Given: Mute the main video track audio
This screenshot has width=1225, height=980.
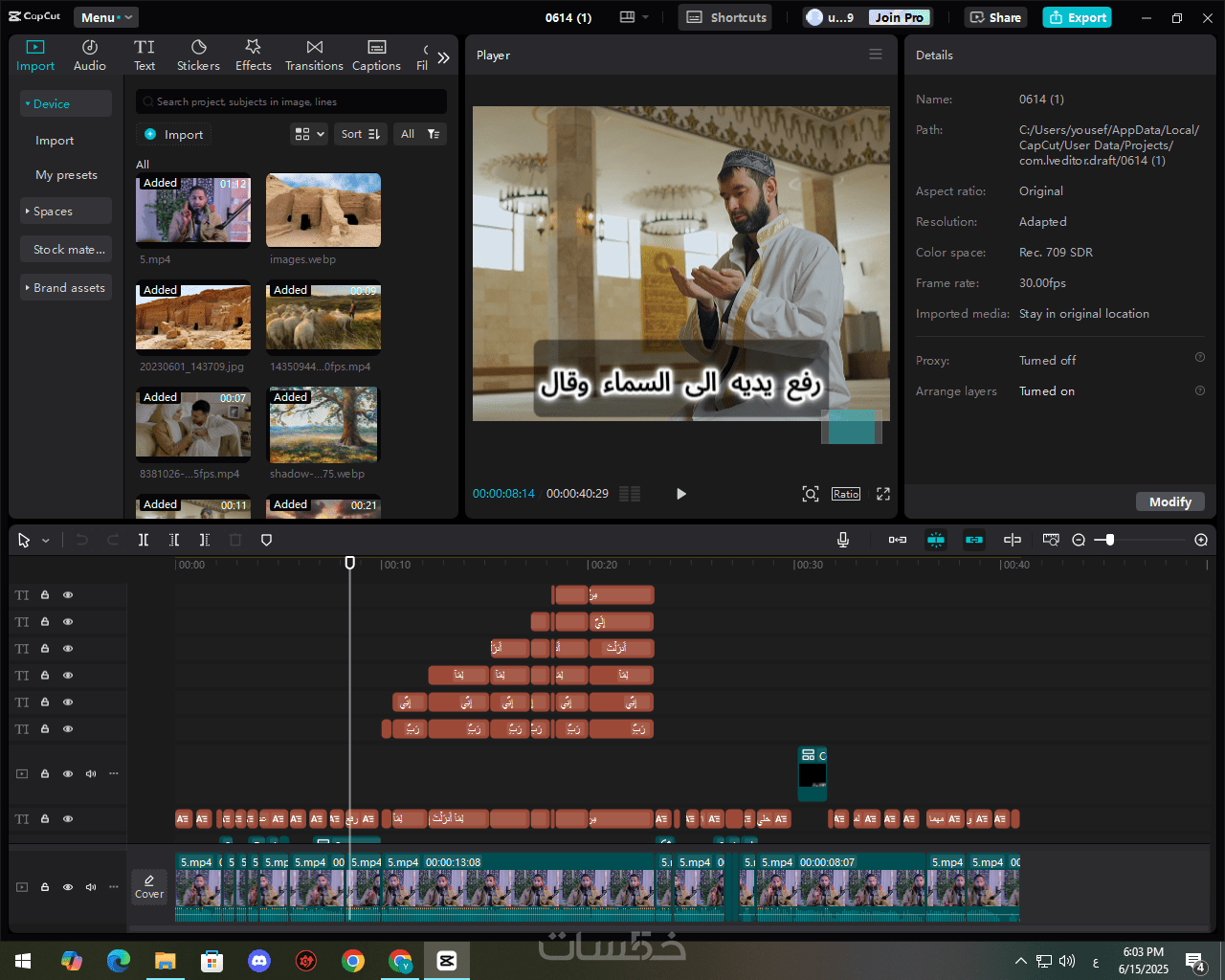Looking at the screenshot, I should click(x=91, y=887).
